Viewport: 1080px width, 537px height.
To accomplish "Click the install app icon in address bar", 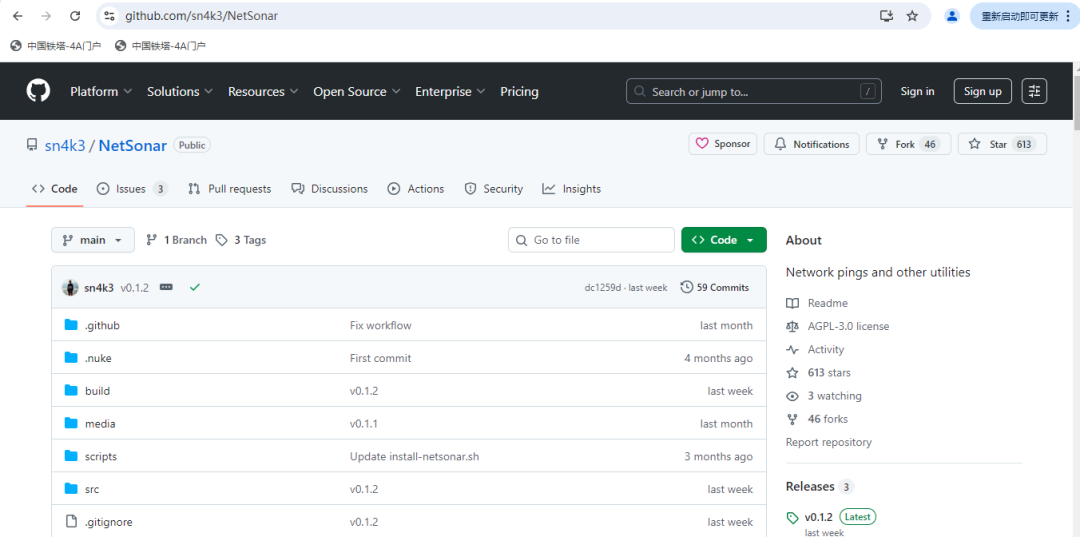I will (886, 16).
